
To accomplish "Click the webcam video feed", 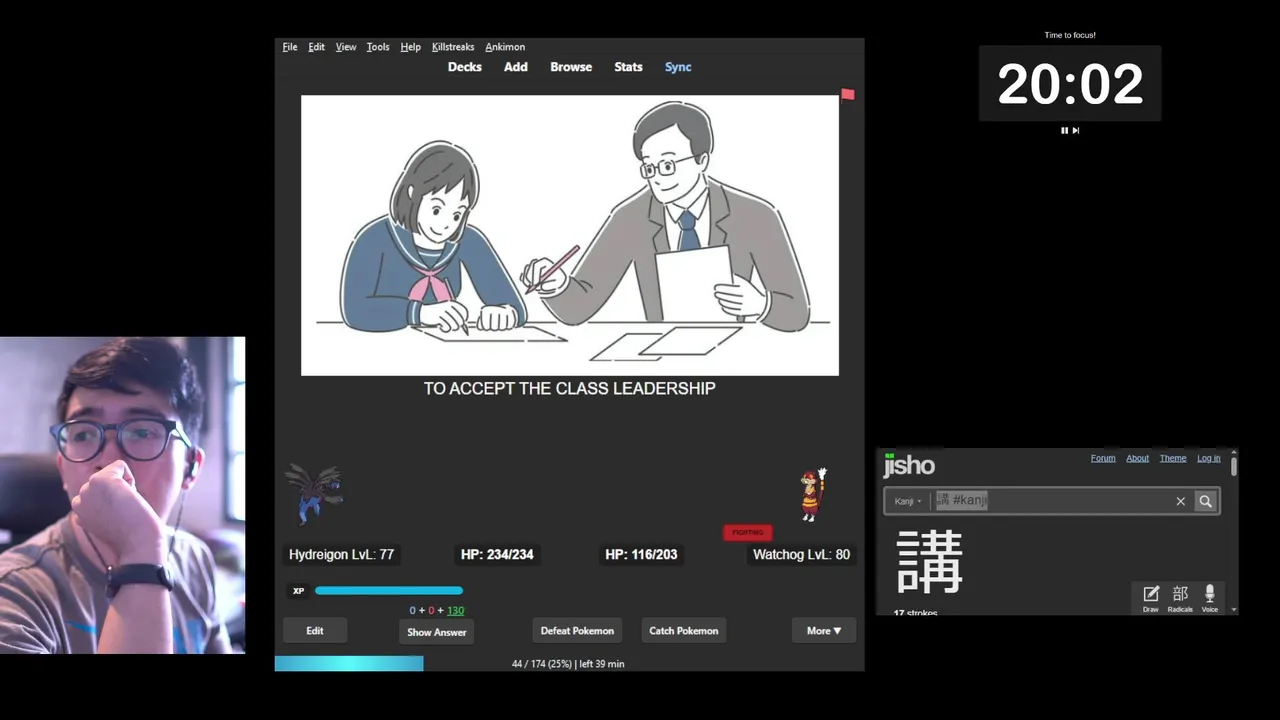I will point(122,495).
